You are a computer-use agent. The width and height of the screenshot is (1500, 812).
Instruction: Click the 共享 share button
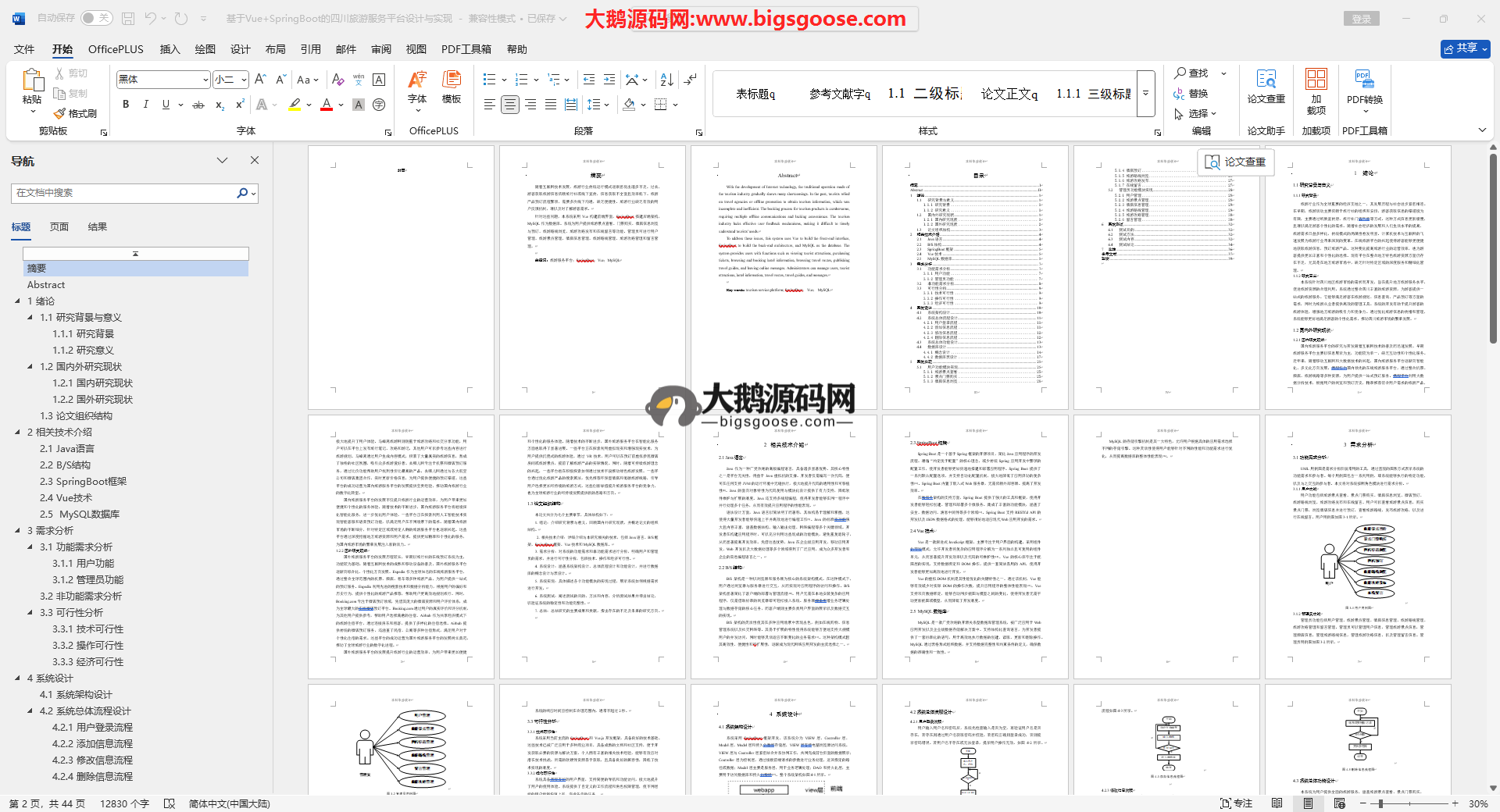pyautogui.click(x=1465, y=48)
